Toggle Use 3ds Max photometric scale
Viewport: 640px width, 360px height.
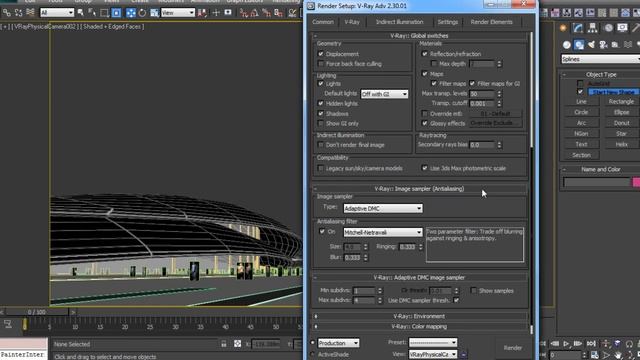[425, 168]
